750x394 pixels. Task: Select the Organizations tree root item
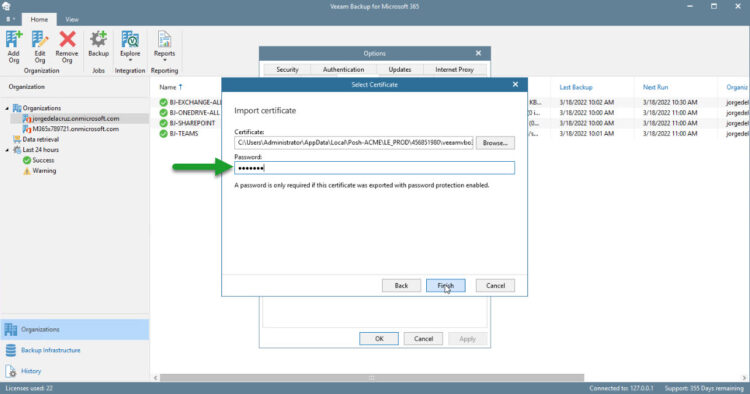42,108
